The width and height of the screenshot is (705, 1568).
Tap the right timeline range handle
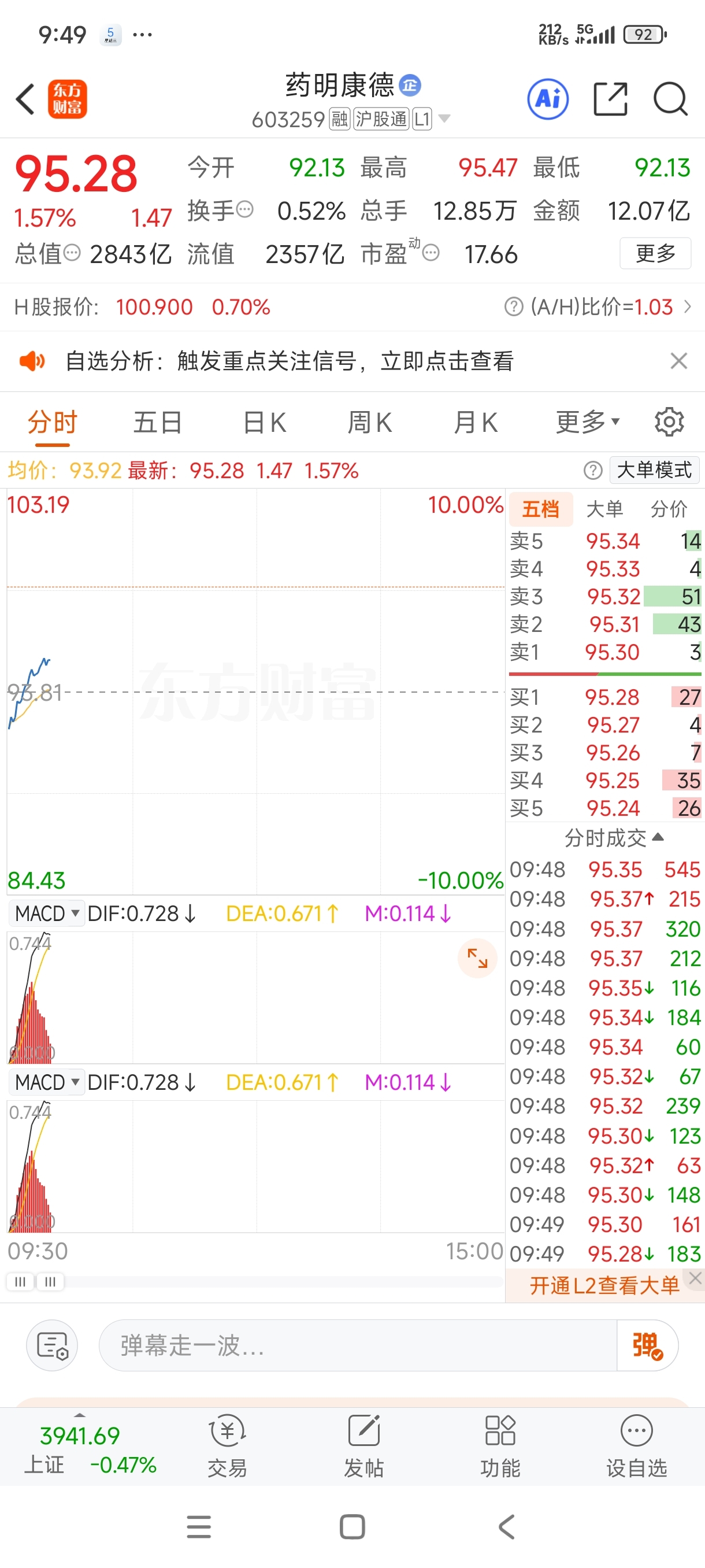[x=50, y=1281]
